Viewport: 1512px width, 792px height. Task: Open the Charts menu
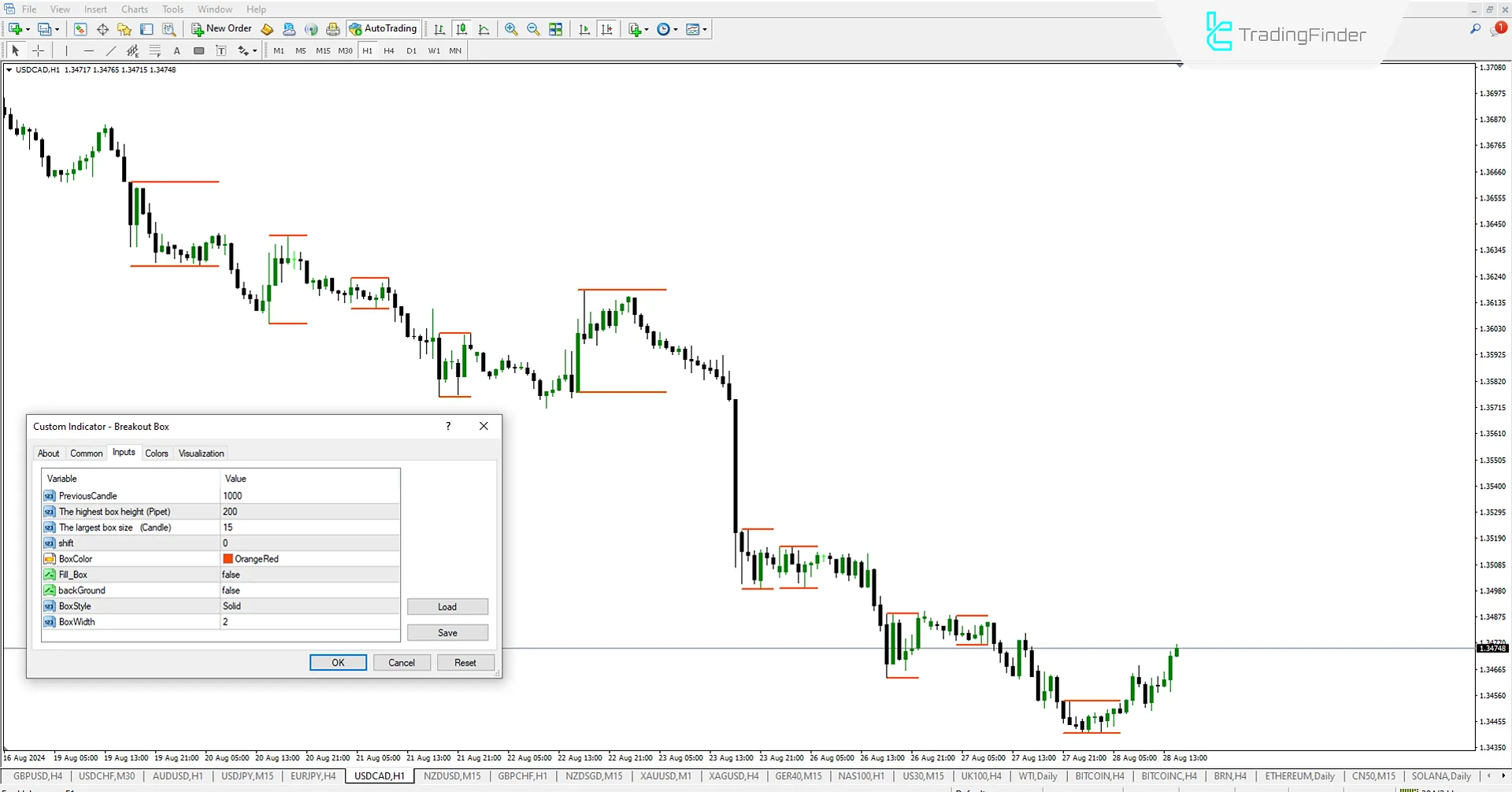pyautogui.click(x=134, y=9)
